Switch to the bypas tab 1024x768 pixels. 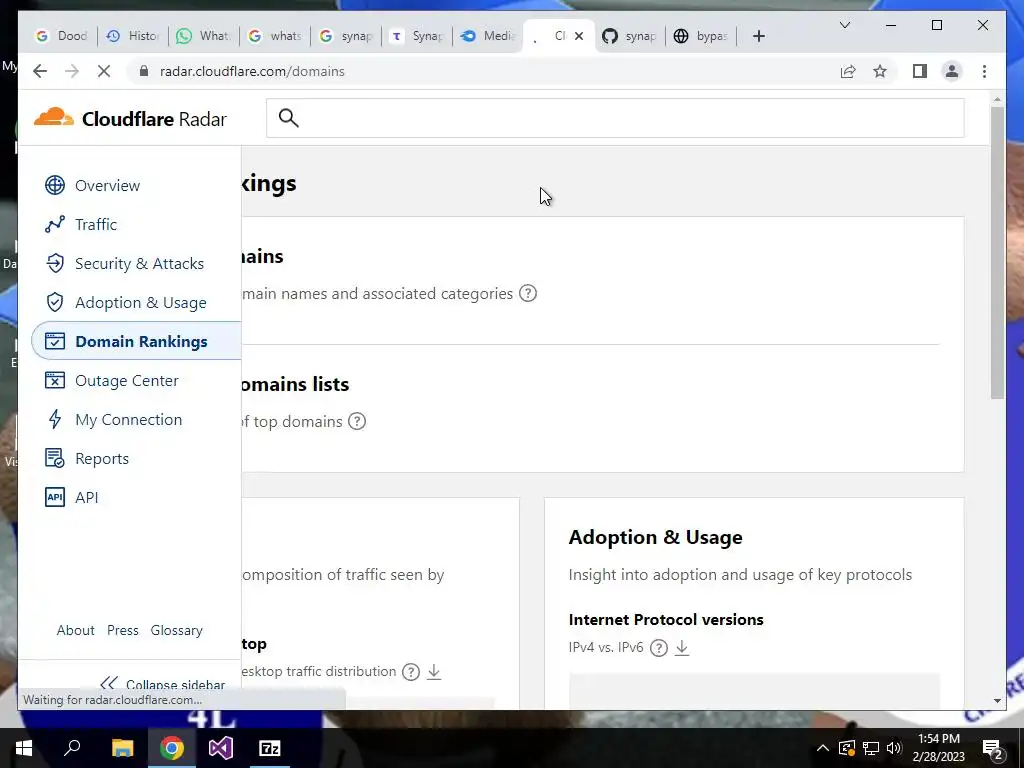click(701, 36)
